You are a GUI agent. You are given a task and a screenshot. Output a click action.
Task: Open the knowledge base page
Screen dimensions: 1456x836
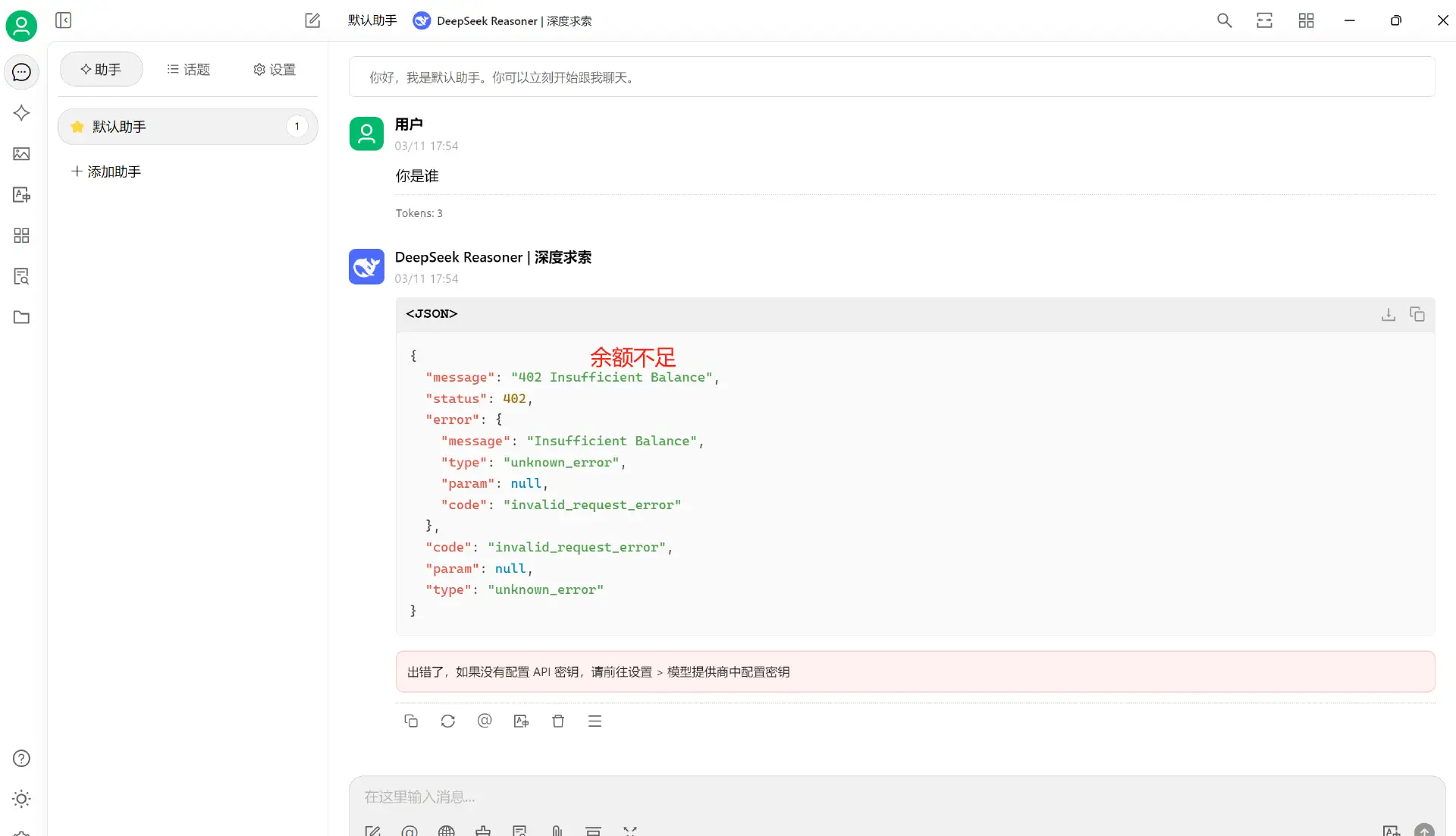21,277
